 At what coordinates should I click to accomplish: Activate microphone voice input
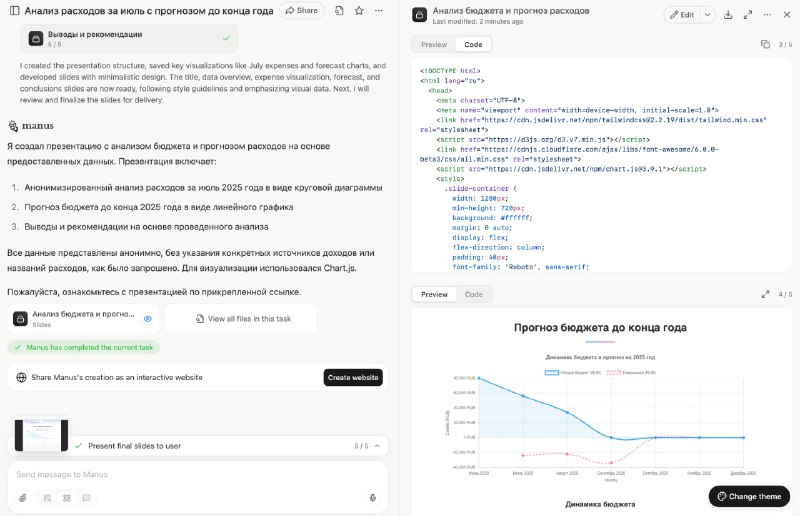click(373, 497)
